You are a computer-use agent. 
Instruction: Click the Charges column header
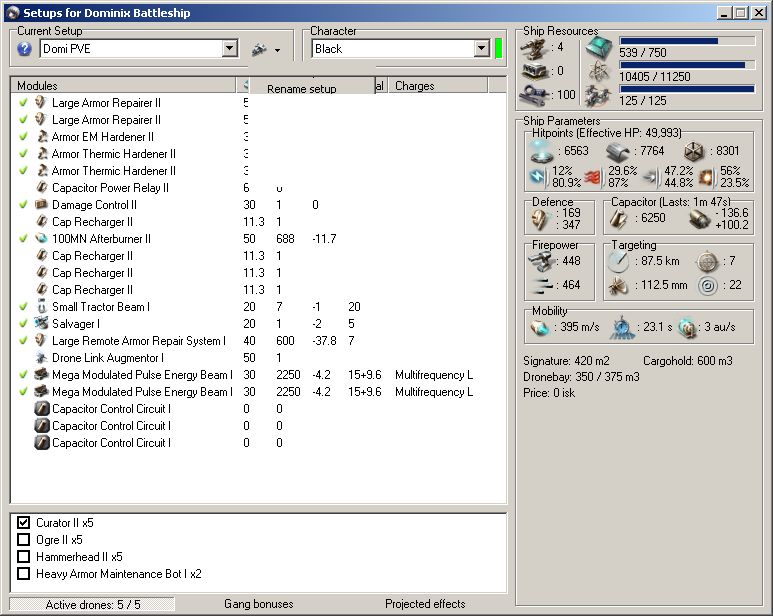tap(438, 85)
